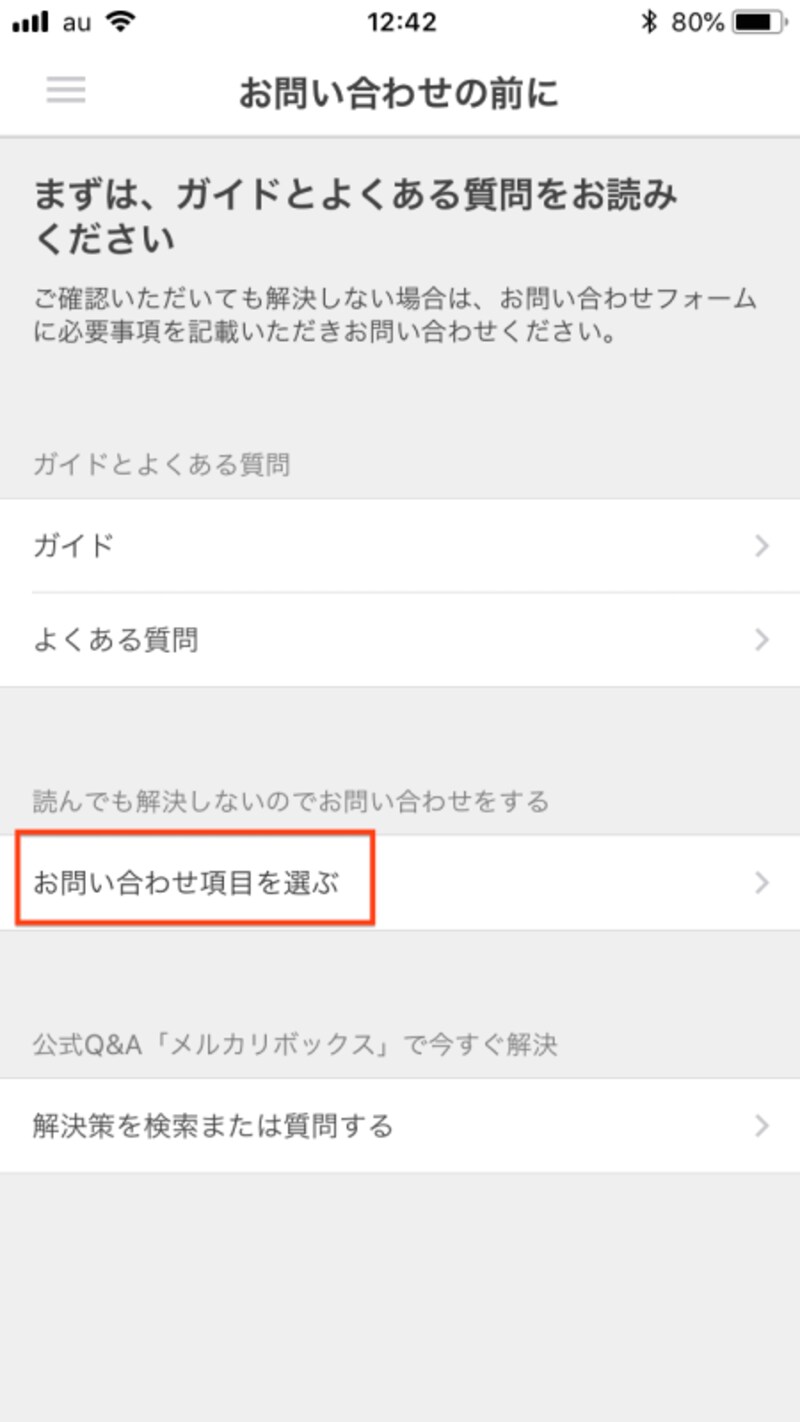
Task: Expand the お問い合わせ項目を選ぶ chevron
Action: [762, 882]
